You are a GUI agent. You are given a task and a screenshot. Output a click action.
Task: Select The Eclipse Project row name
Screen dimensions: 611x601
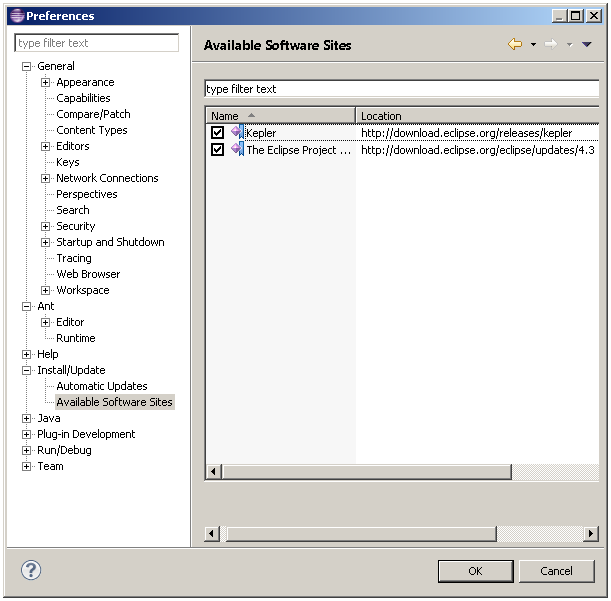(298, 150)
